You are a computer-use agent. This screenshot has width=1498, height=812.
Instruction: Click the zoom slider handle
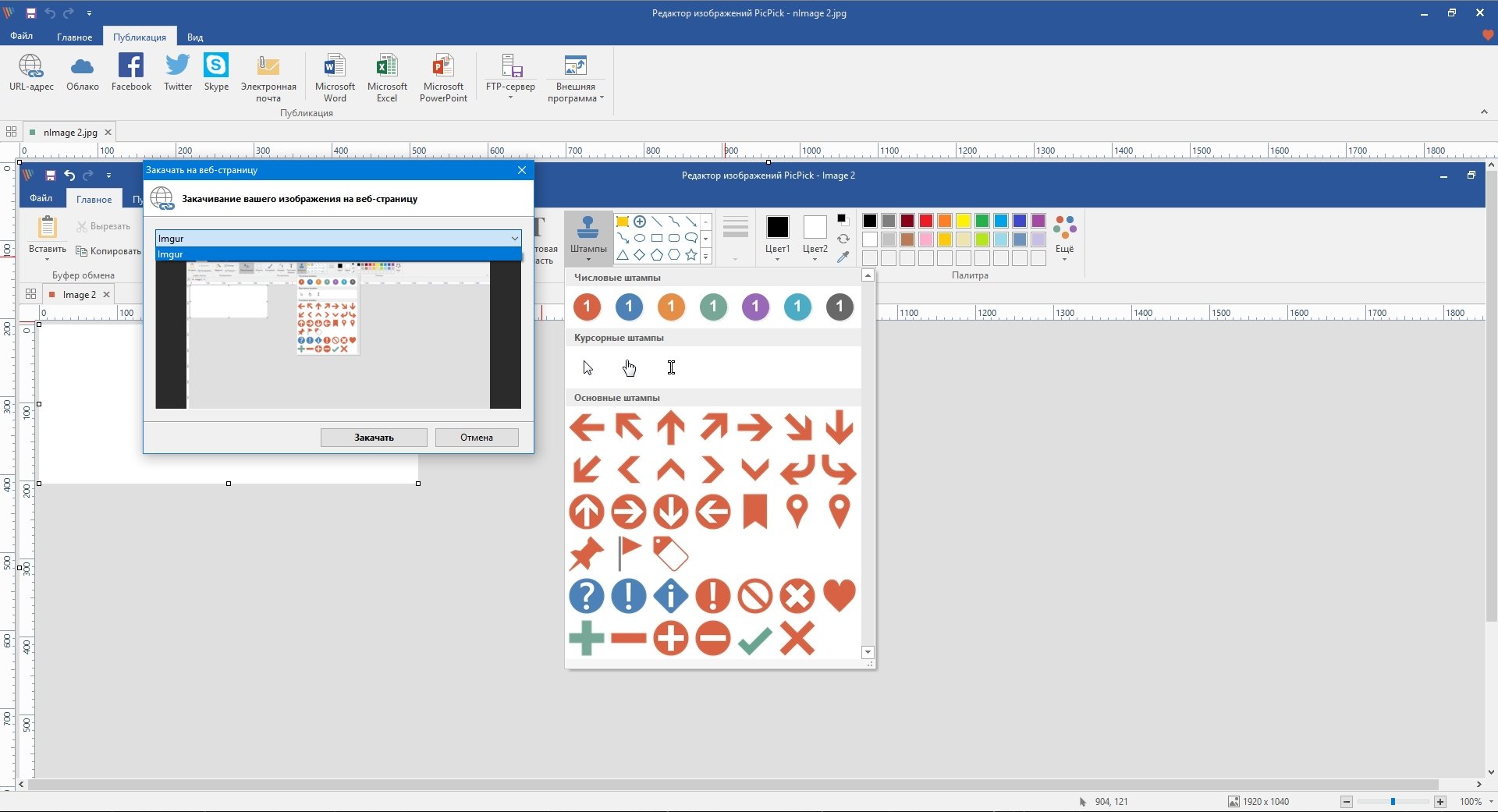click(x=1393, y=802)
